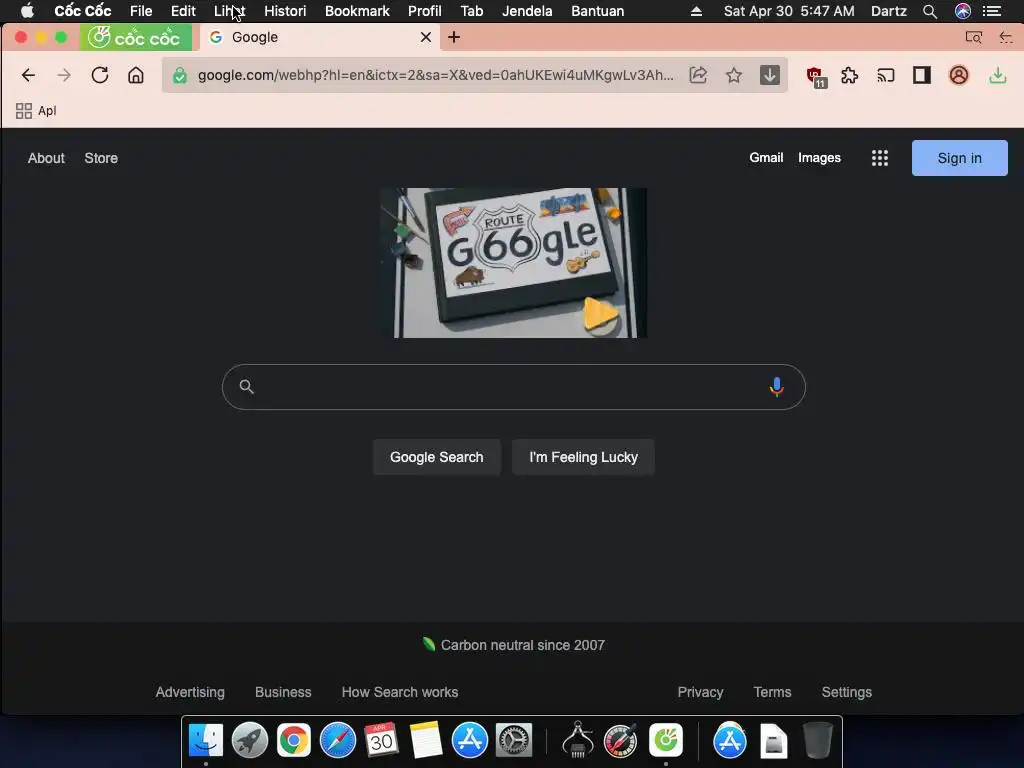Open the Histori menu
This screenshot has width=1024, height=768.
click(x=285, y=11)
